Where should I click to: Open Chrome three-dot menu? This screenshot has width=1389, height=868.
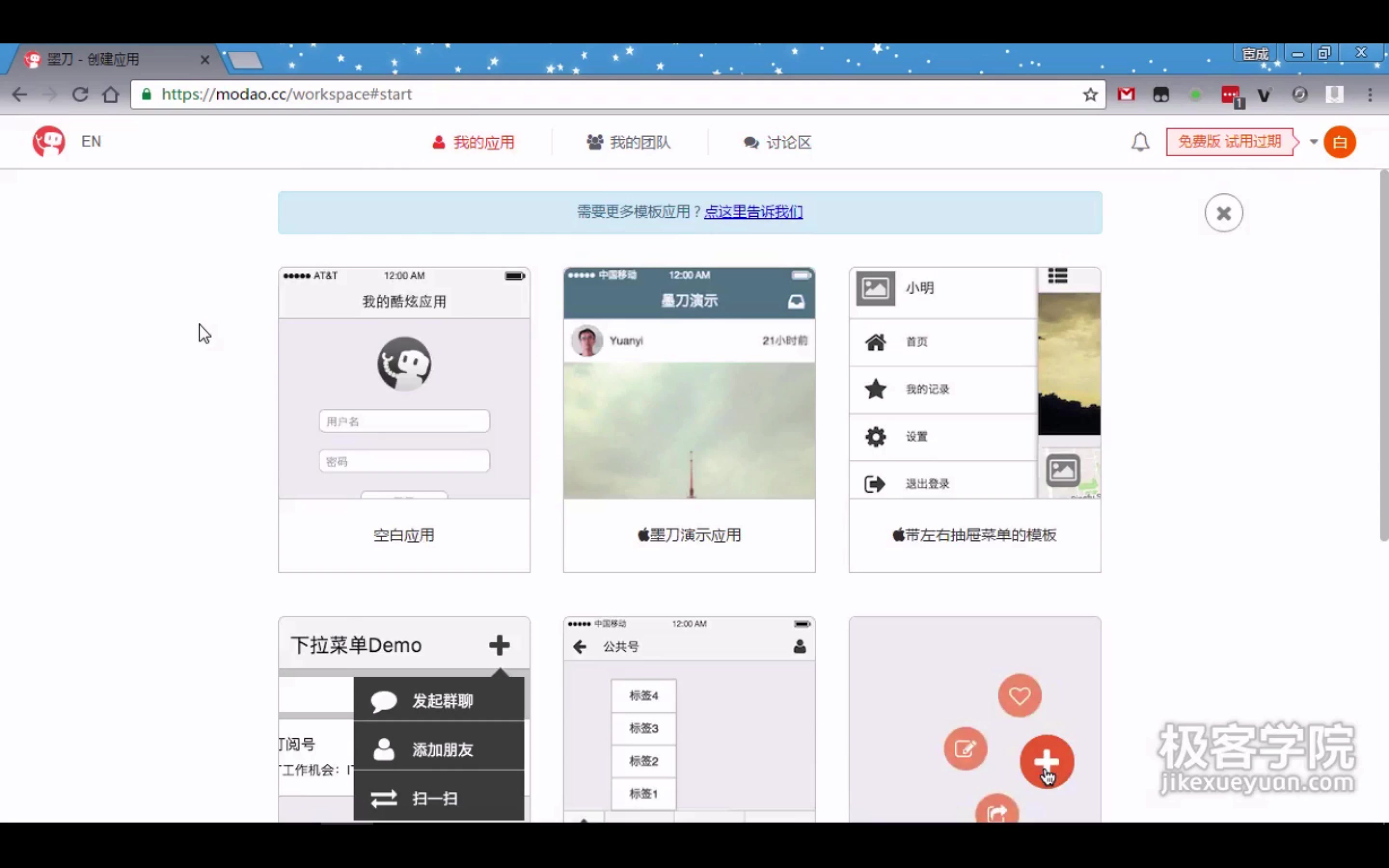[1370, 95]
